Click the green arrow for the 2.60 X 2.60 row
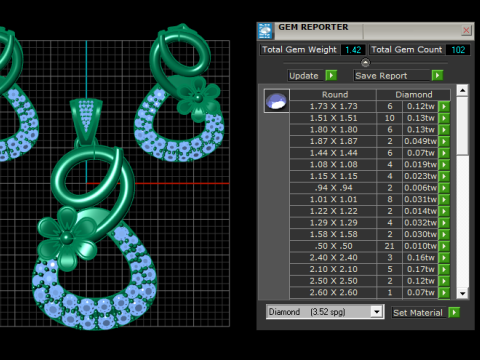This screenshot has height=360, width=480. pos(444,293)
